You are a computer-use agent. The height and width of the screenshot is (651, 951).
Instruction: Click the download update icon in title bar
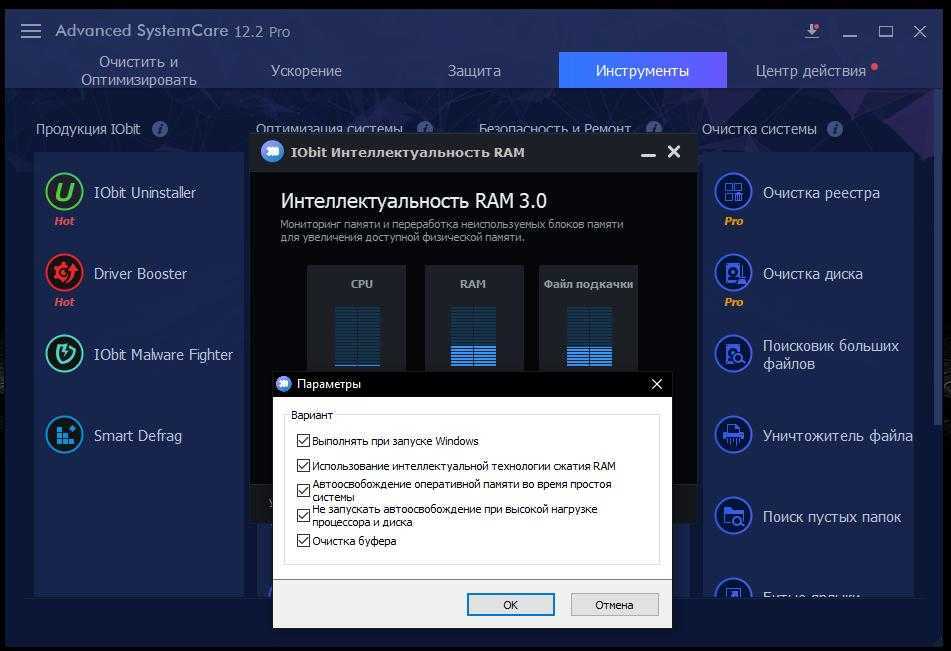coord(812,31)
